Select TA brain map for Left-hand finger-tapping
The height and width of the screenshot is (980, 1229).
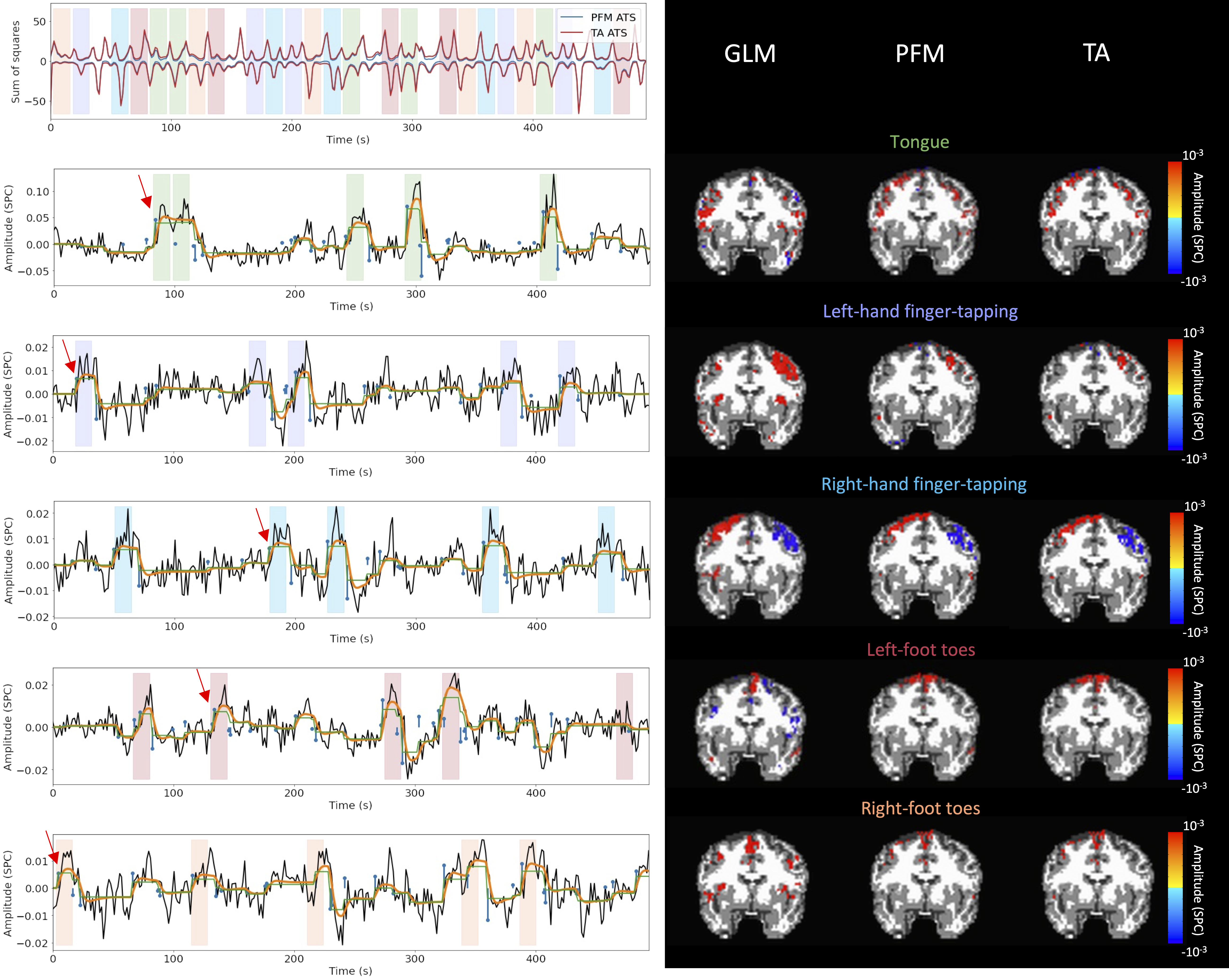pos(1095,396)
